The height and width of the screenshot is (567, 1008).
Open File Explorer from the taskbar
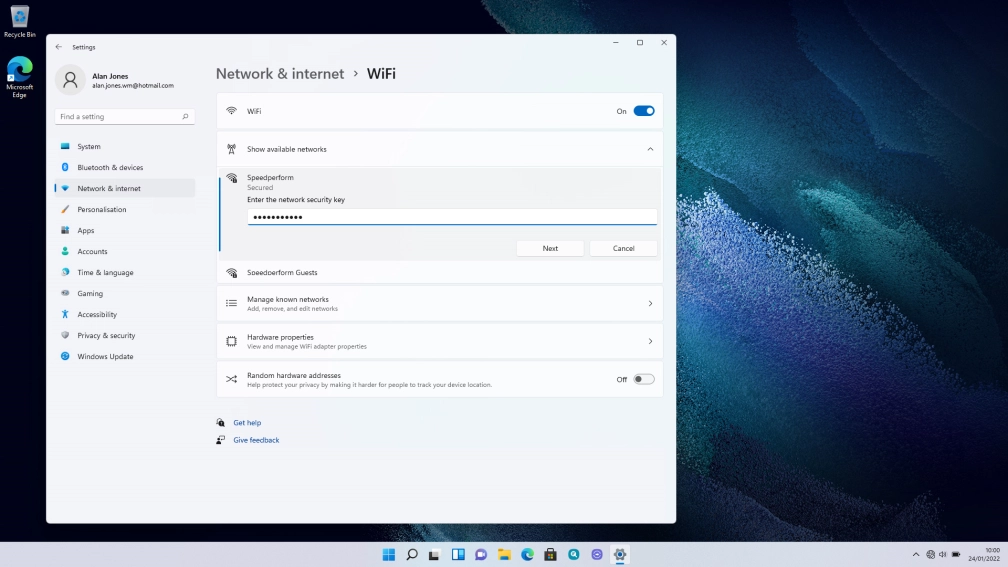click(x=504, y=554)
